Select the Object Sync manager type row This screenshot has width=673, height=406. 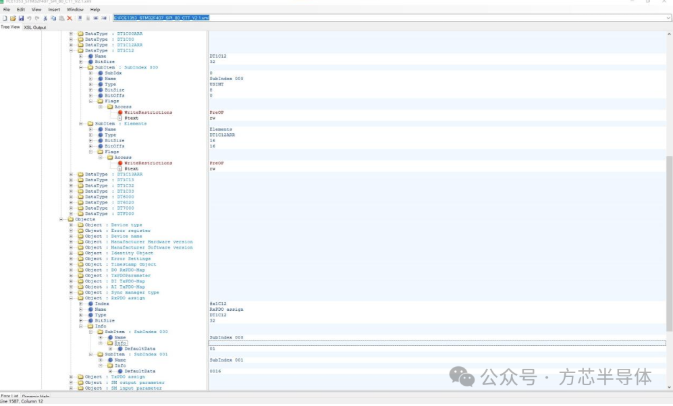(x=122, y=293)
